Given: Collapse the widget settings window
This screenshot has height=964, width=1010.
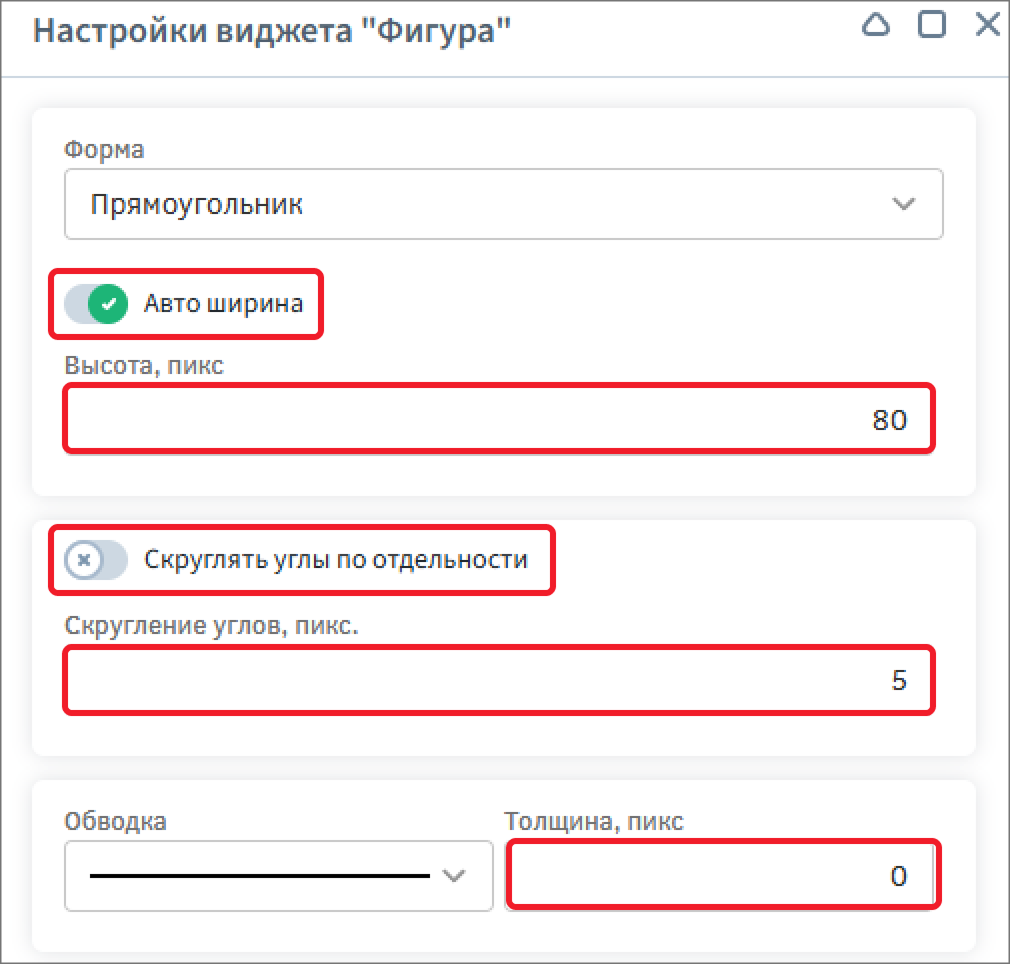Looking at the screenshot, I should point(876,26).
